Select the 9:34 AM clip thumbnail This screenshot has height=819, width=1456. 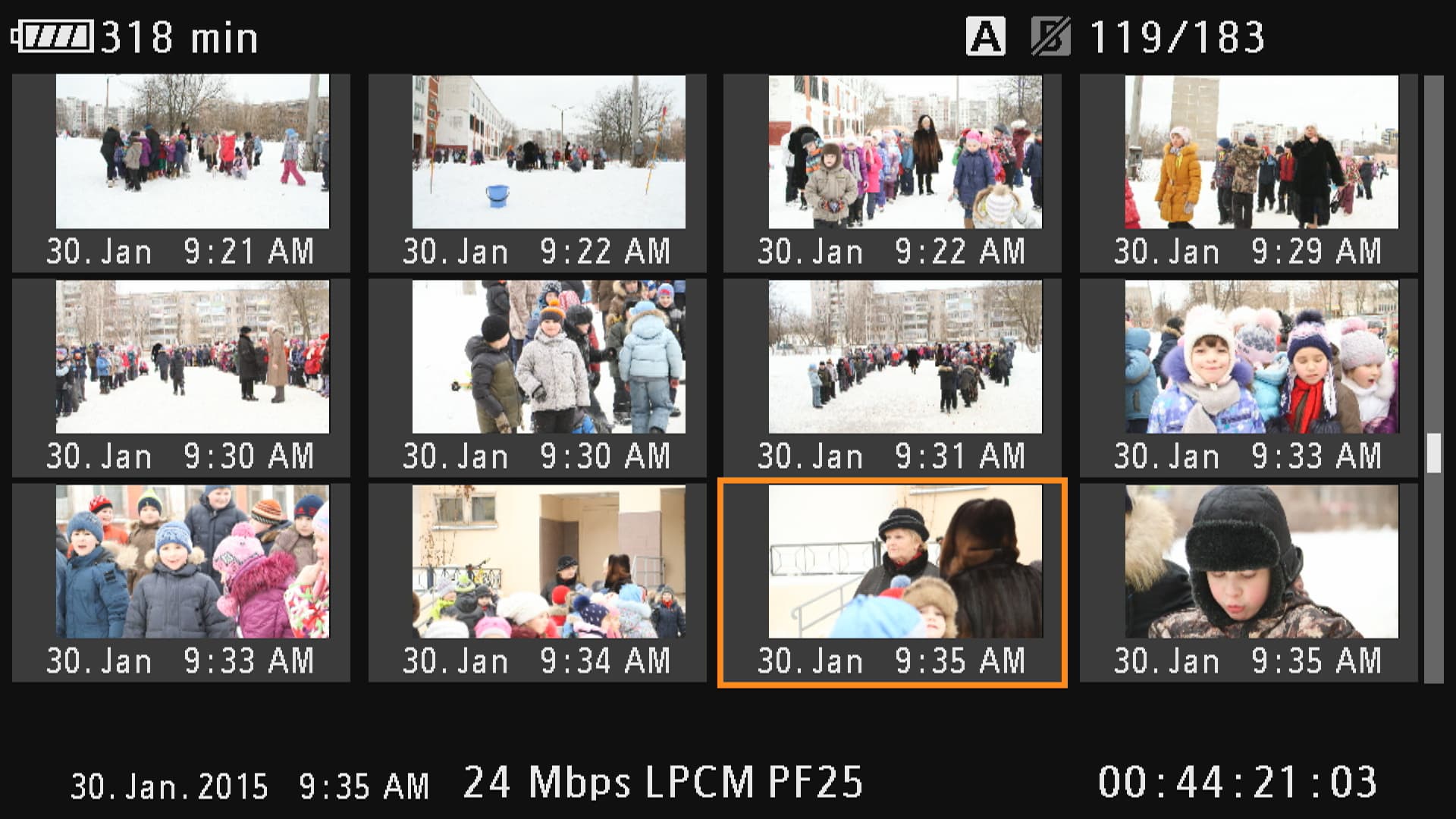pyautogui.click(x=538, y=582)
